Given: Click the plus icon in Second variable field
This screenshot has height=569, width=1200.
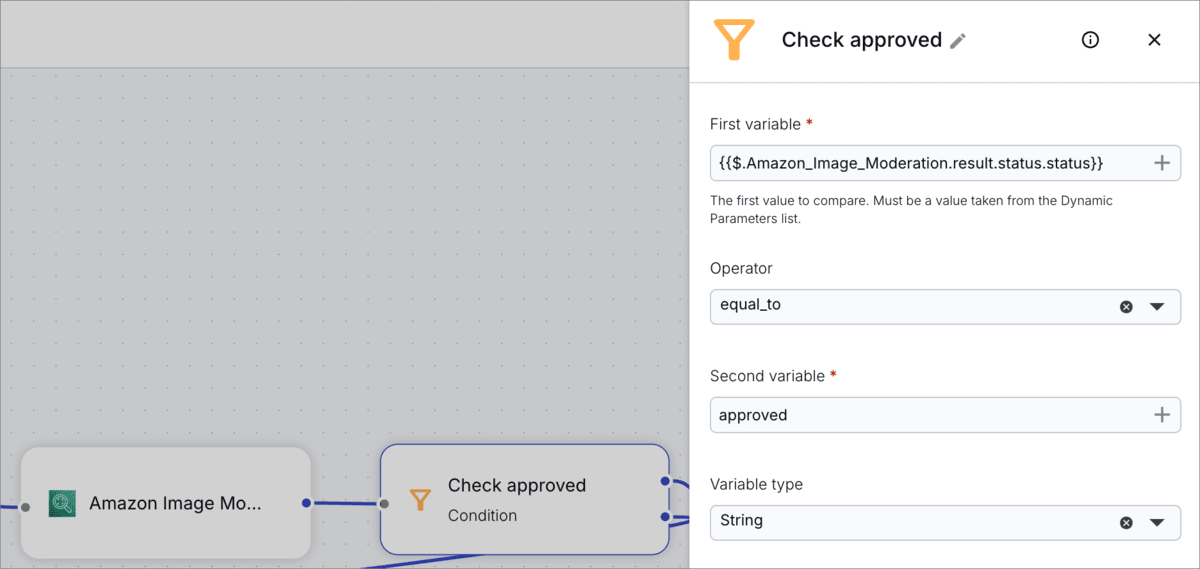Looking at the screenshot, I should click(1162, 415).
